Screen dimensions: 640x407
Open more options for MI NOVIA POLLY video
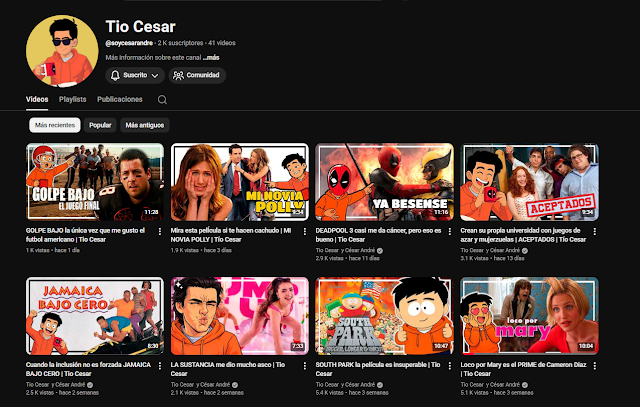[304, 231]
